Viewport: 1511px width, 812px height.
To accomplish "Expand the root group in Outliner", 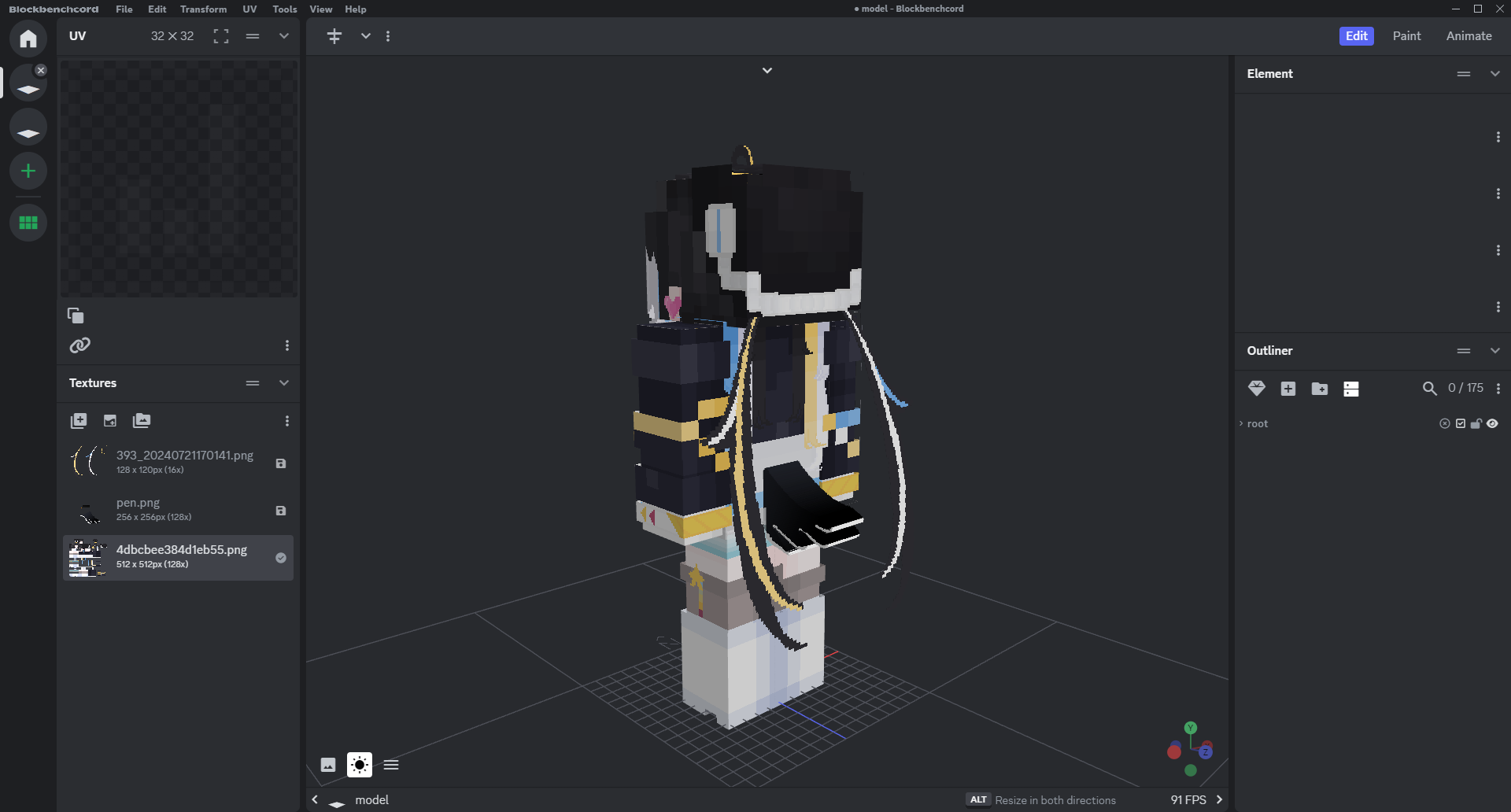I will tap(1241, 423).
